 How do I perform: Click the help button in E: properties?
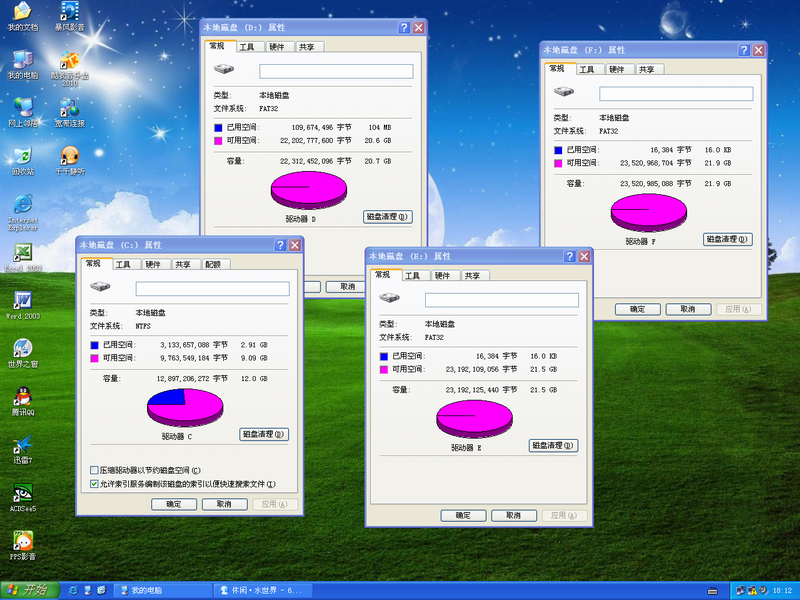point(570,256)
